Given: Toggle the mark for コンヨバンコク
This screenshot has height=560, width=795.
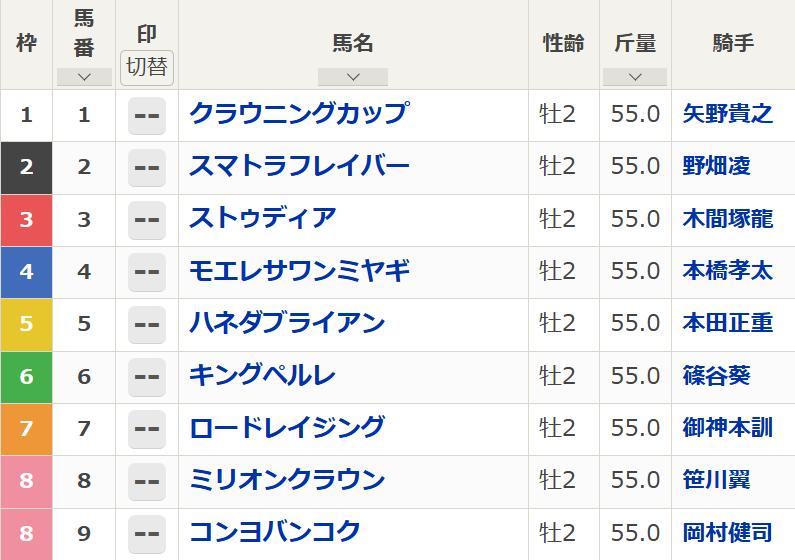Looking at the screenshot, I should point(147,532).
